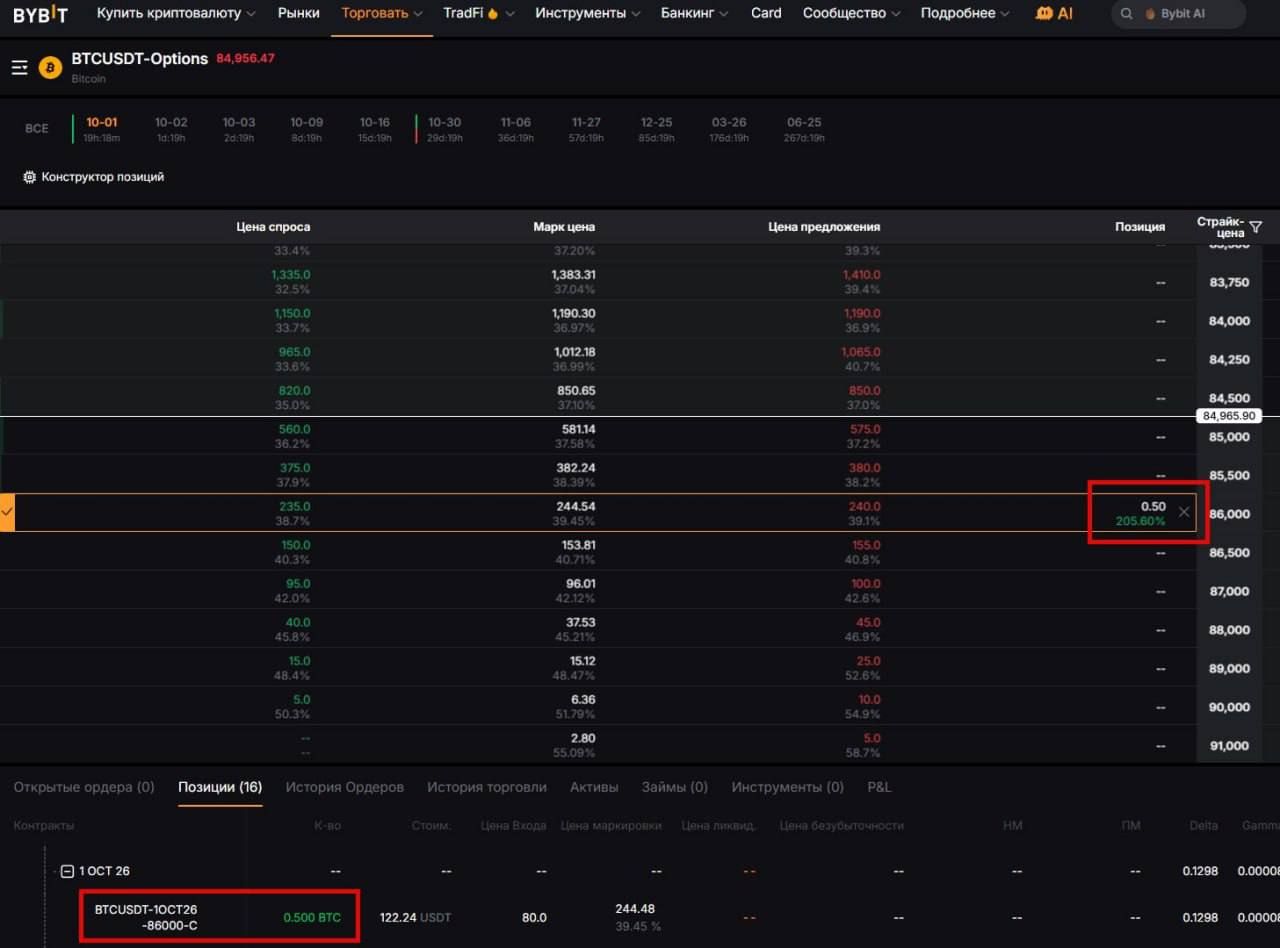Click the Bybit logo

[x=40, y=14]
